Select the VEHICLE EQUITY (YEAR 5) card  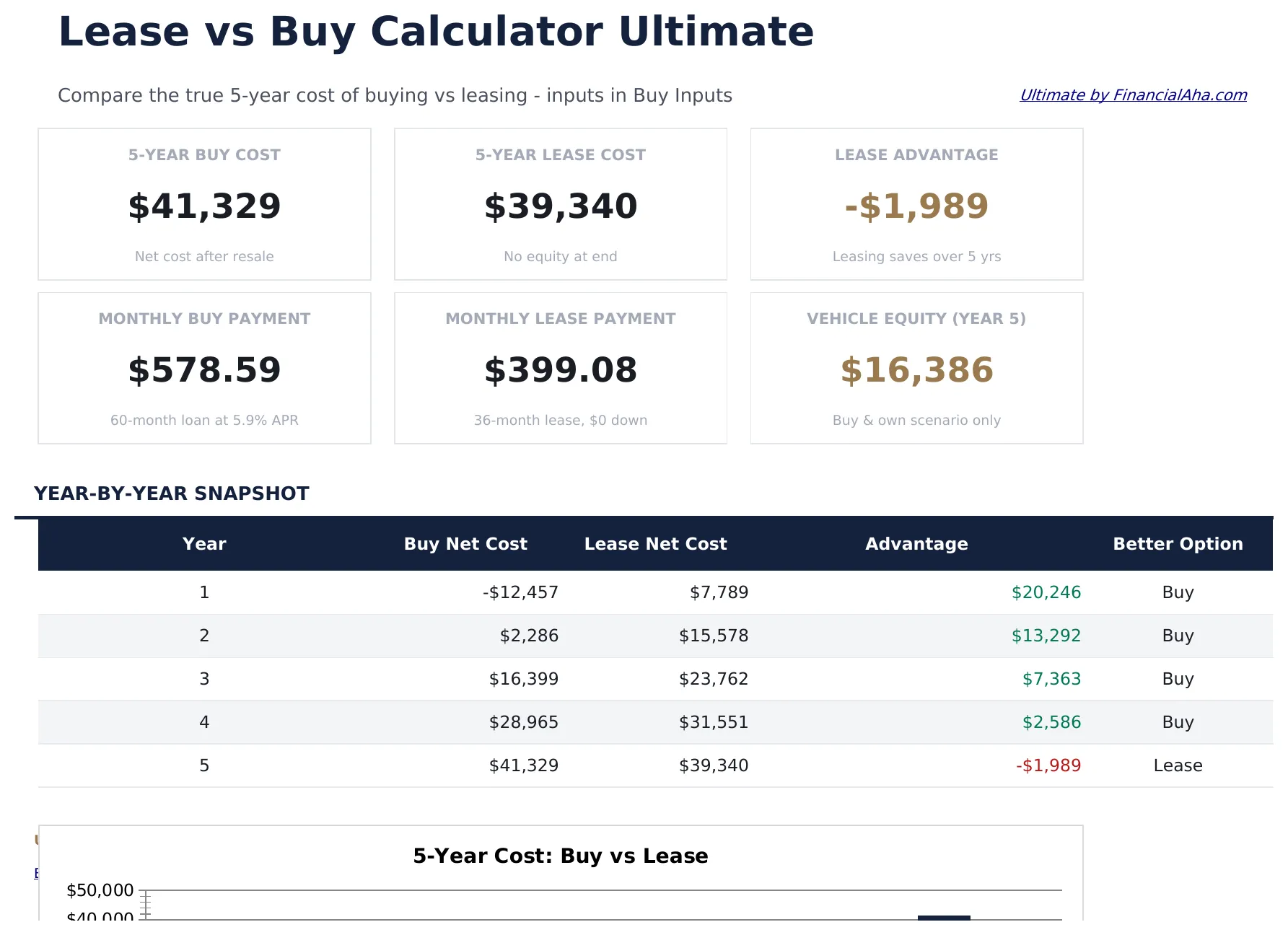[916, 368]
